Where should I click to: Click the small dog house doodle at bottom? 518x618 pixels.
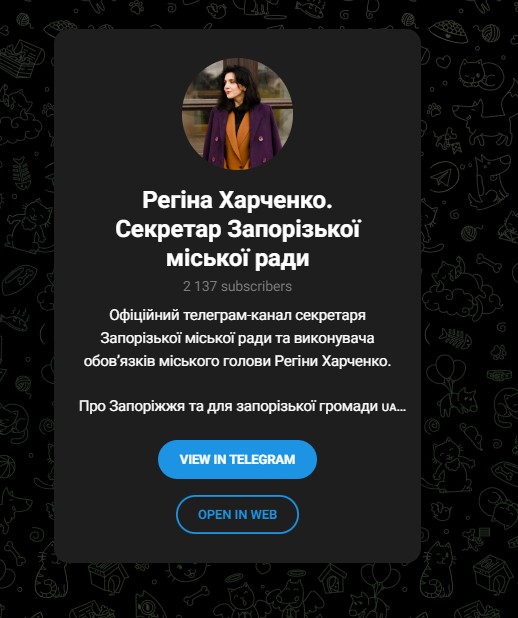pos(331,580)
